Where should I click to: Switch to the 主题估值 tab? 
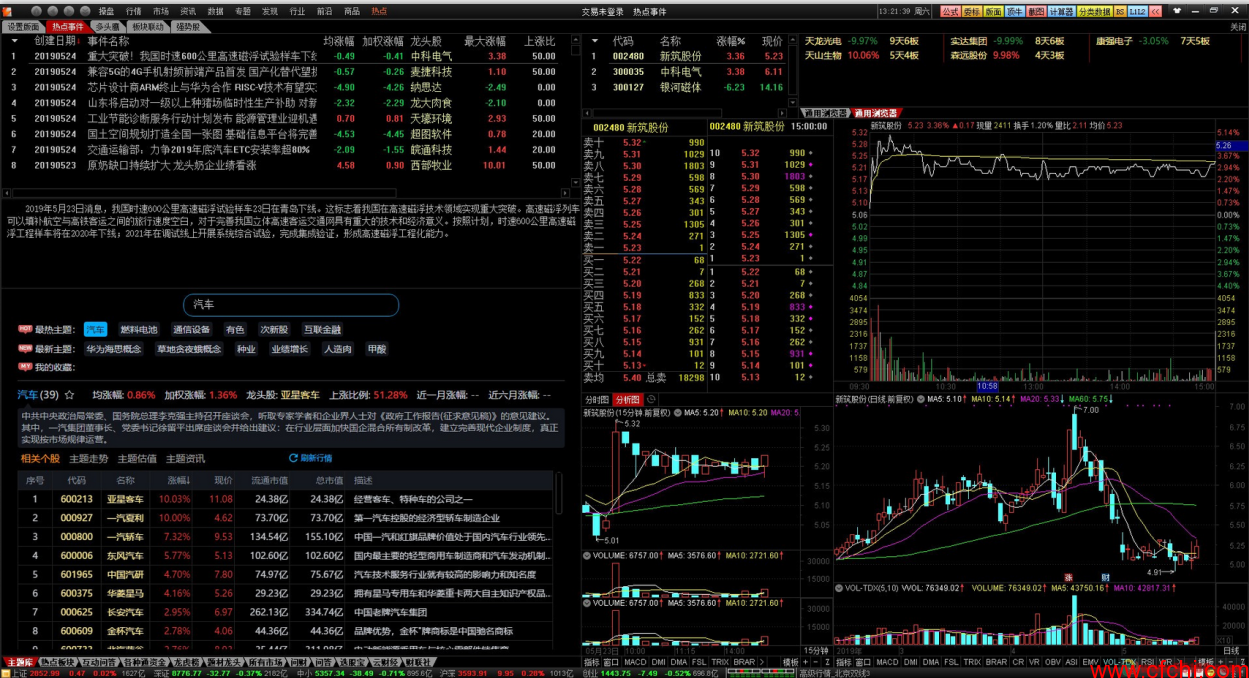(137, 458)
